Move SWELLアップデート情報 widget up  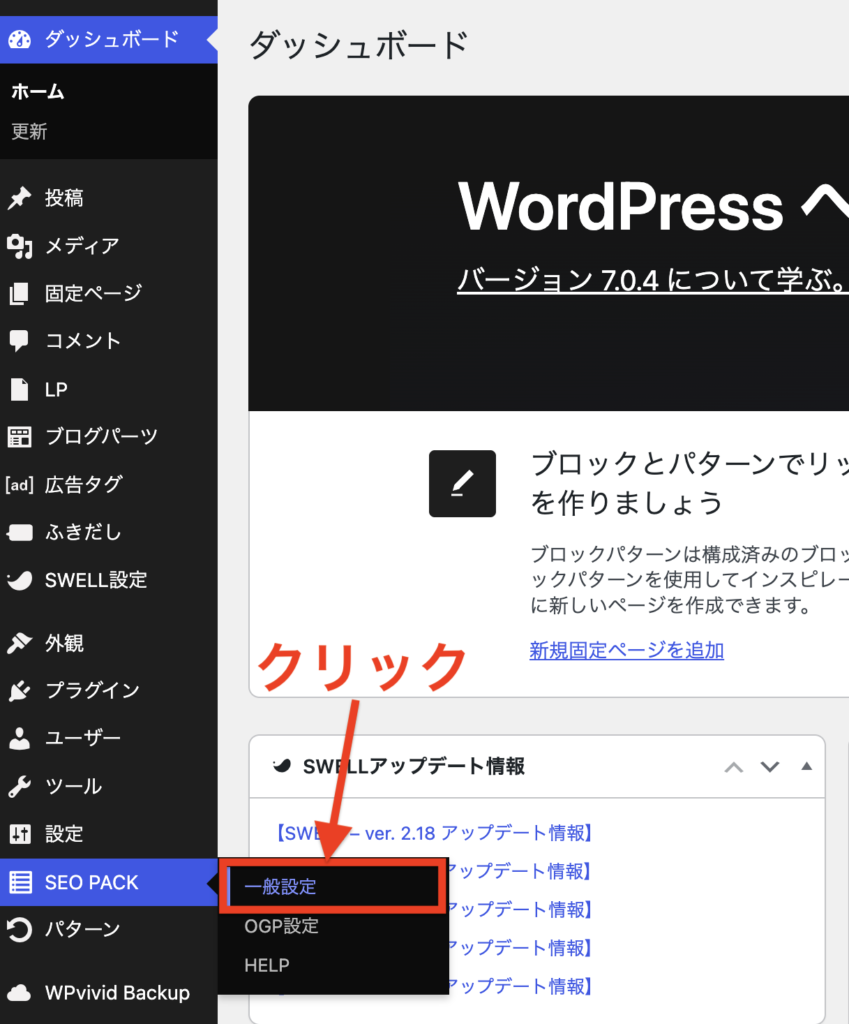(733, 767)
